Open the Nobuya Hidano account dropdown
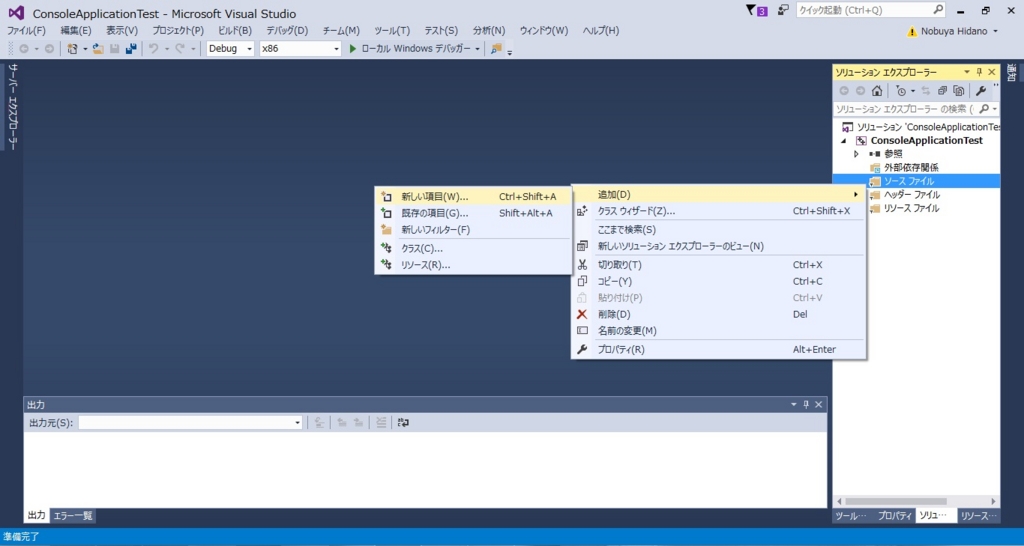This screenshot has height=546, width=1024. (x=995, y=31)
